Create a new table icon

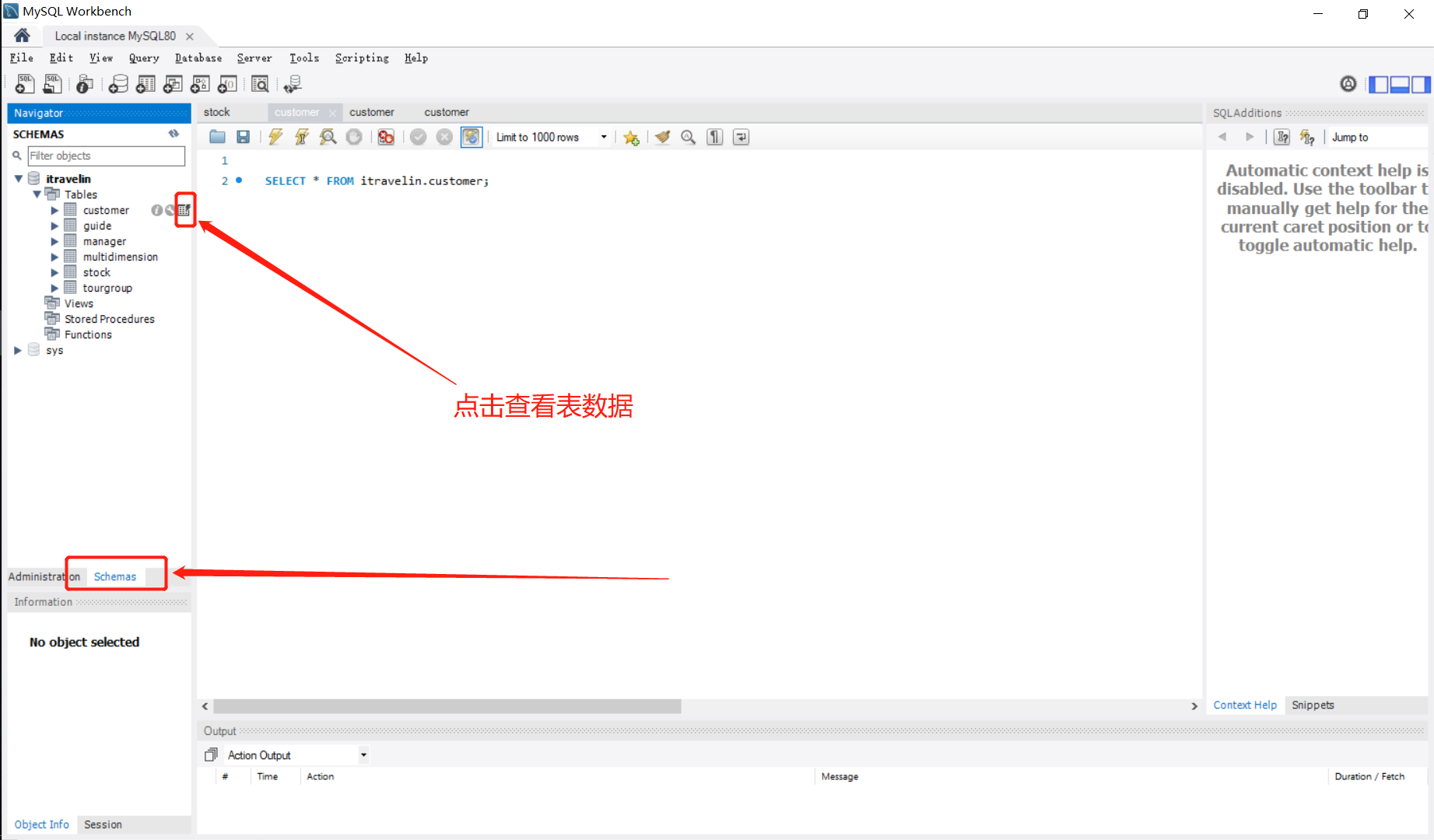146,83
